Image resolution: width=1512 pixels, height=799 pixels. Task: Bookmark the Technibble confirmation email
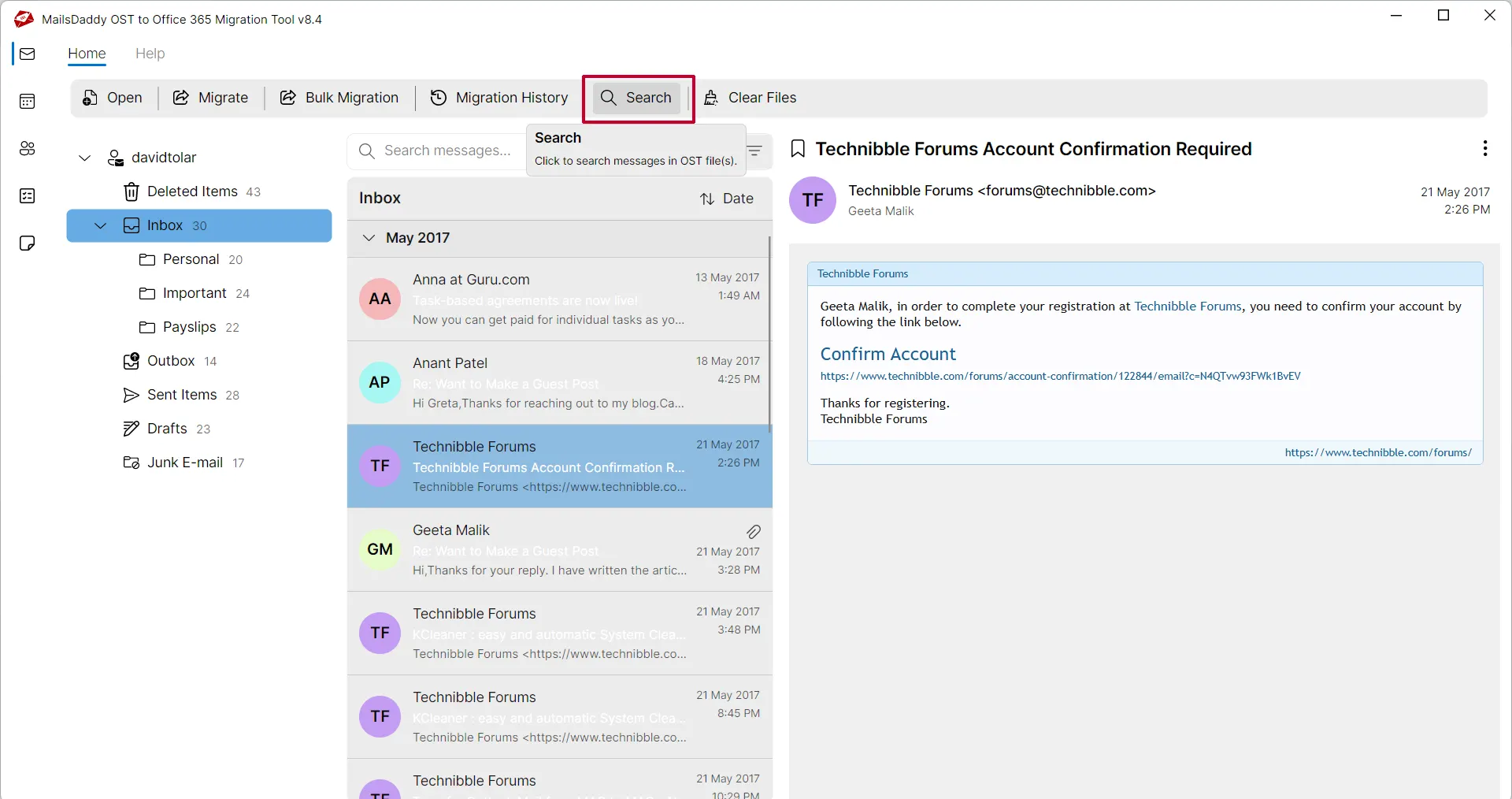(798, 149)
